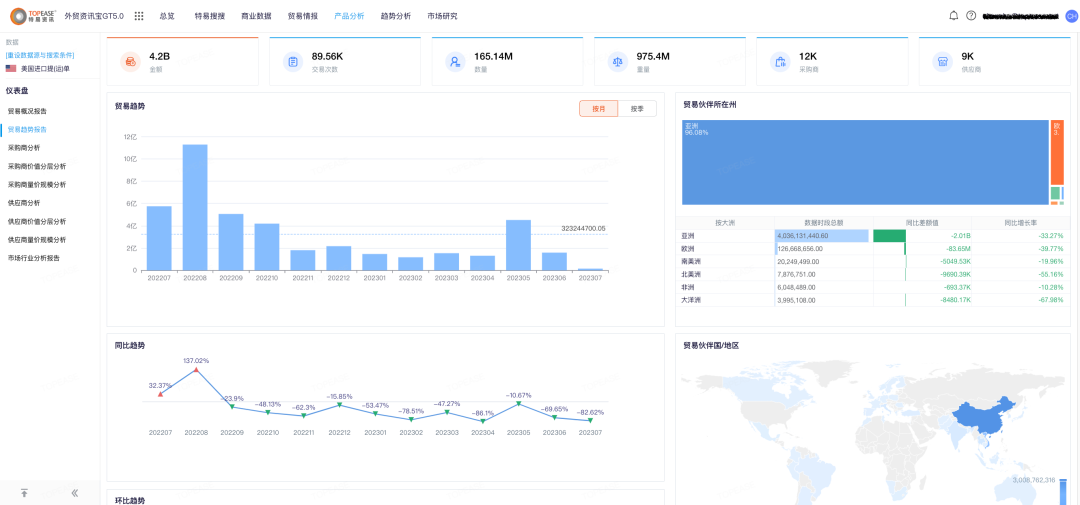Click the 89.56K 交易次数 stat card

(x=345, y=61)
